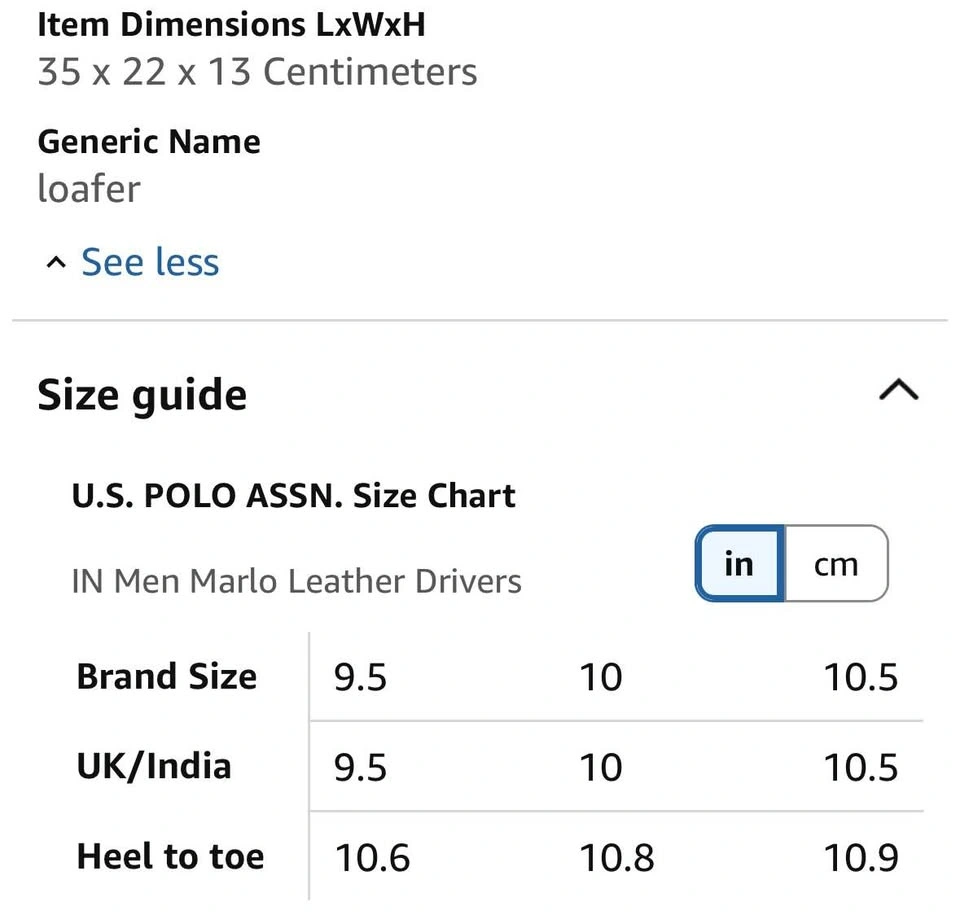Click the Size guide section heading
960x915 pixels.
click(142, 395)
